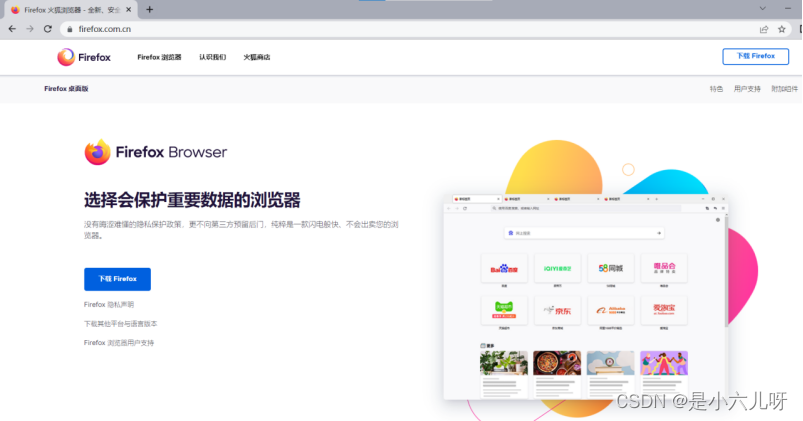Screen dimensions: 803x421
Task: Reload the page with the refresh icon
Action: pos(48,29)
